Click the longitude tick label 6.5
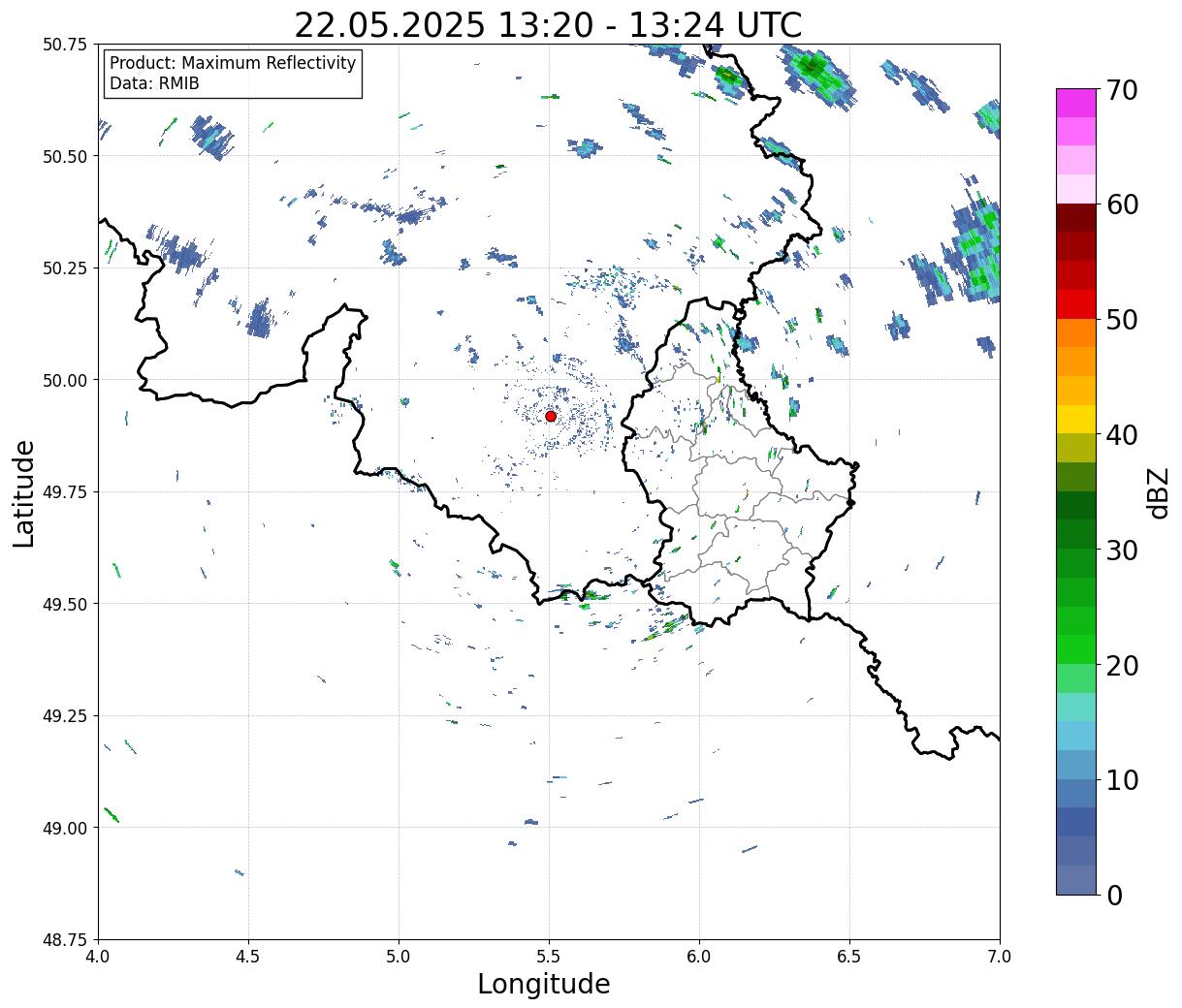 click(849, 956)
